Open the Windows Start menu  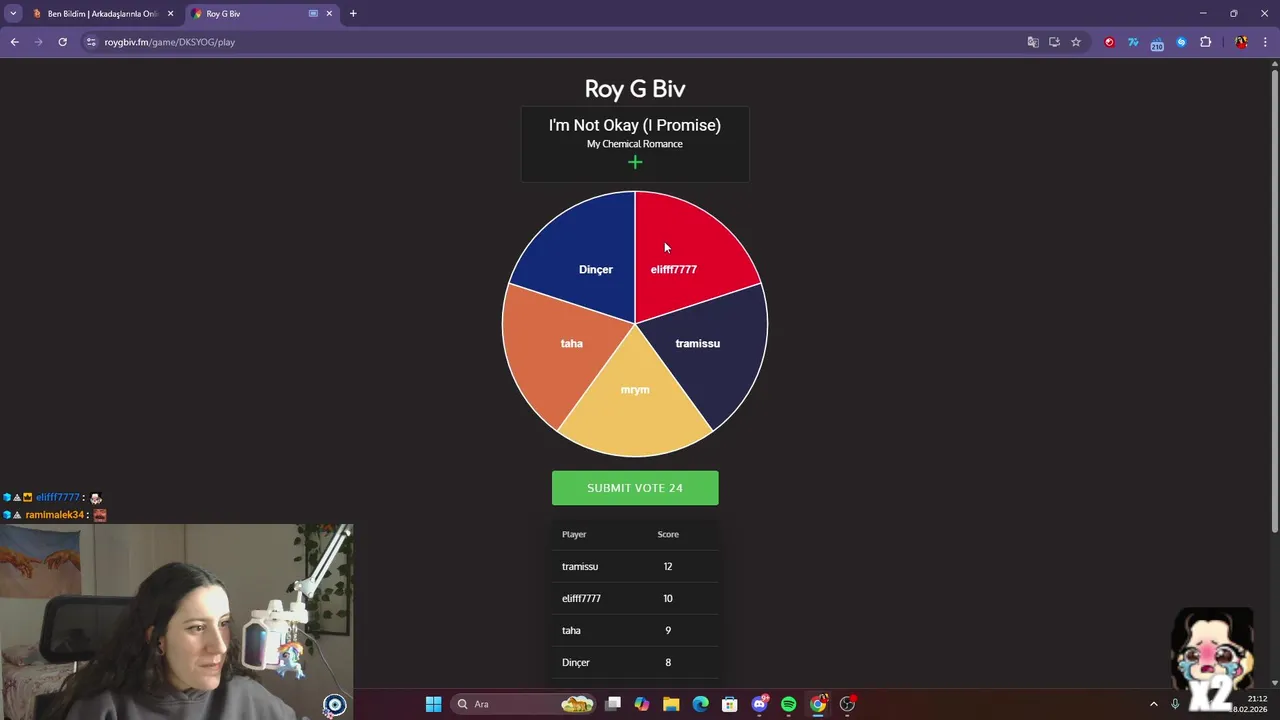point(433,704)
